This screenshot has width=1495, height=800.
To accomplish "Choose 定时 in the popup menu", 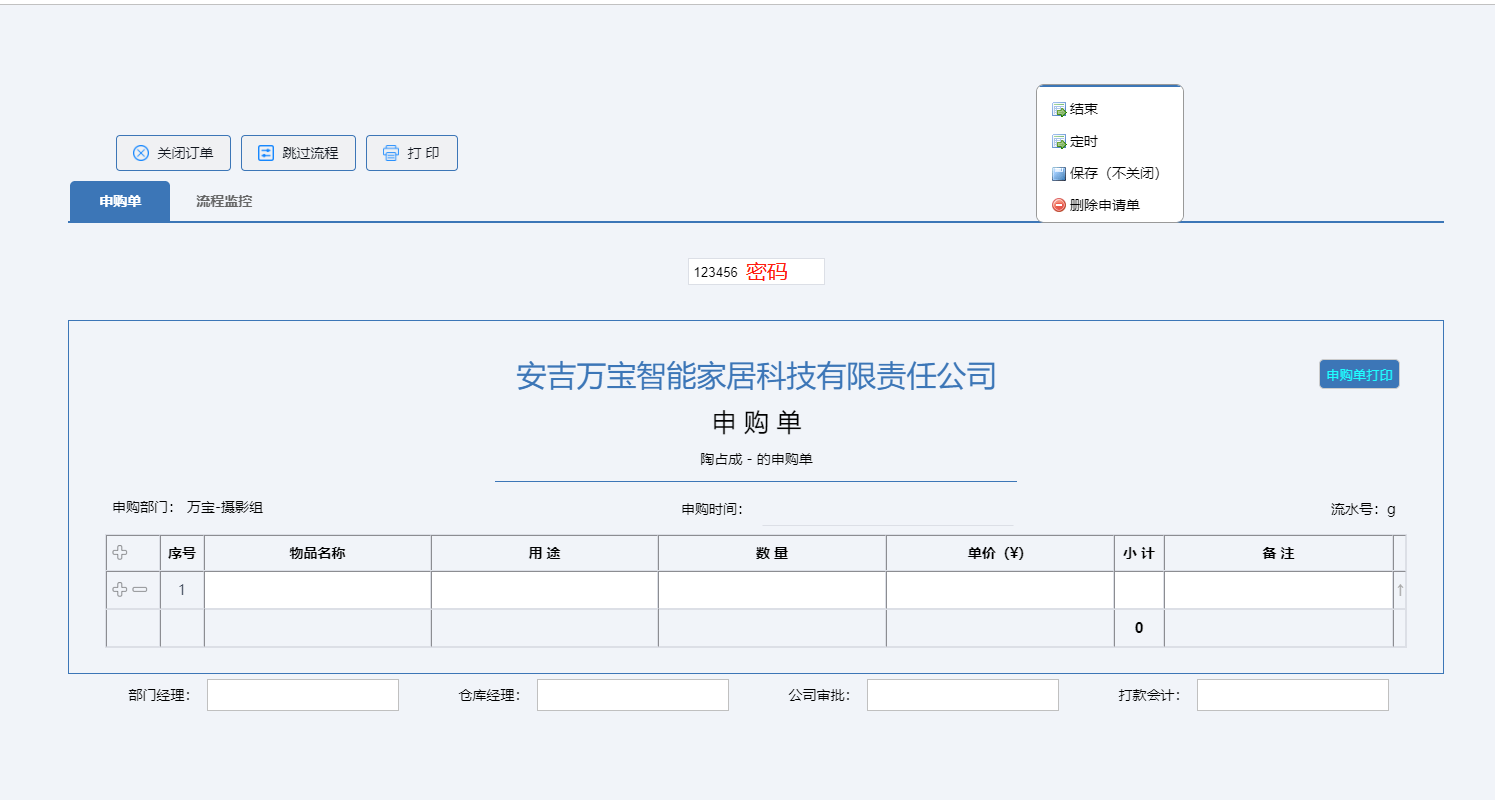I will [x=1084, y=142].
